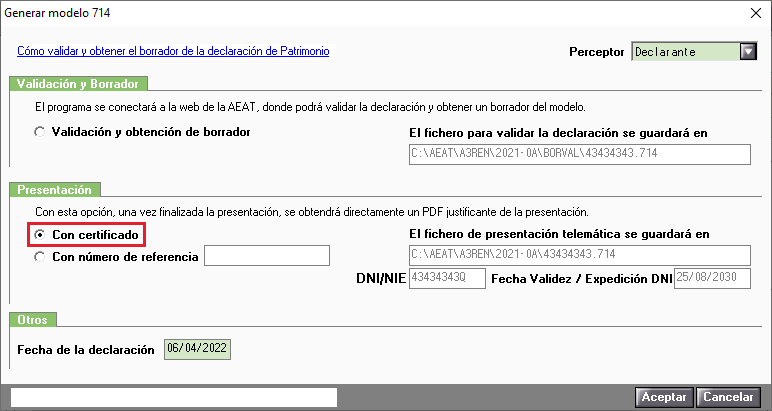Click the DNI/NIE field
Screen dimensions: 772x411
[x=447, y=278]
